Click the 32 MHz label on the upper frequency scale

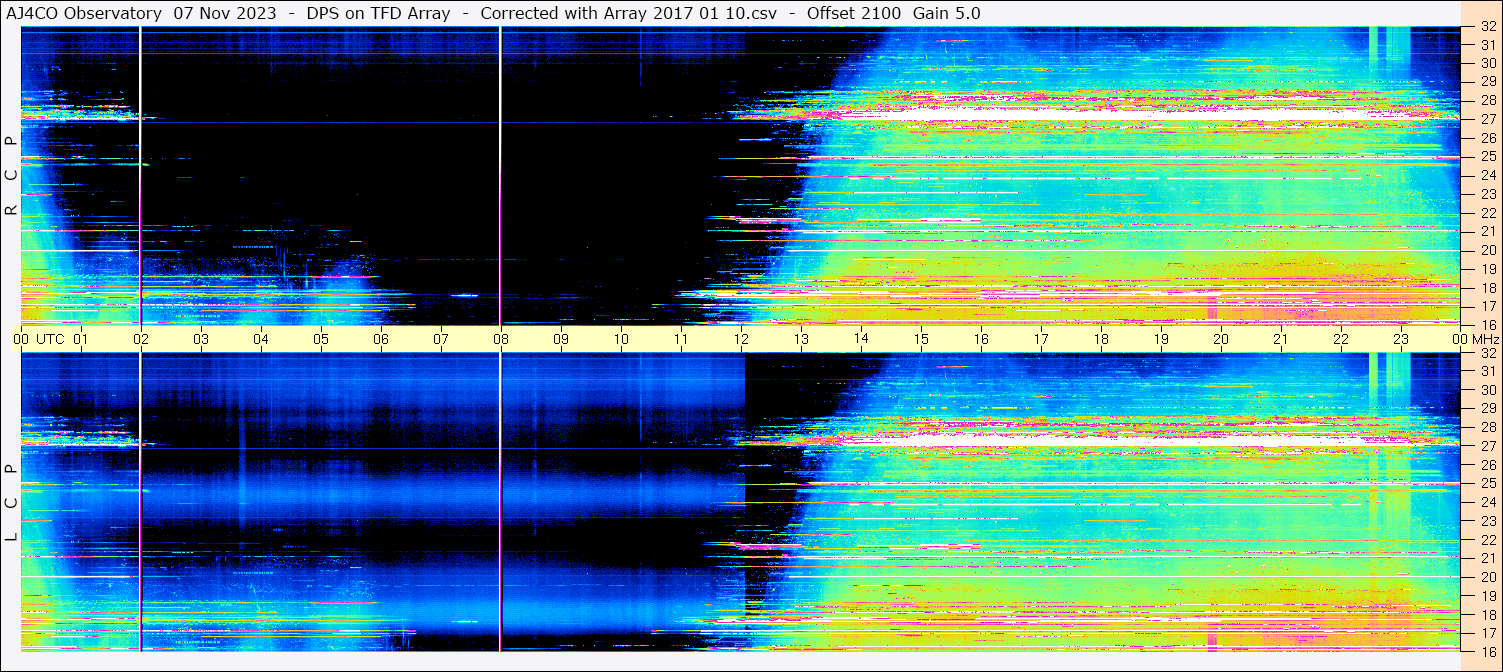[1487, 27]
